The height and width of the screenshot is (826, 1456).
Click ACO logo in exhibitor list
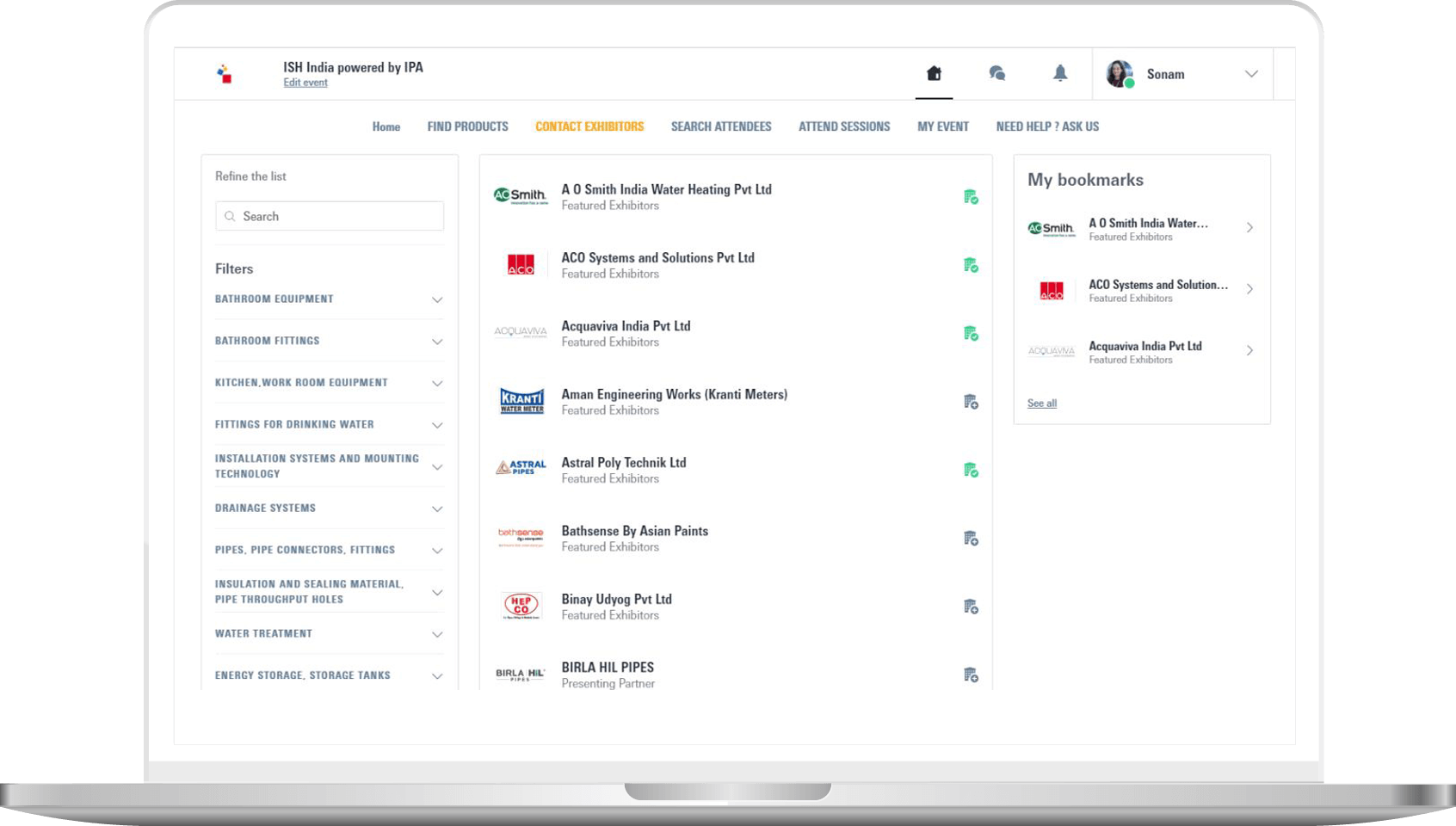[x=521, y=264]
